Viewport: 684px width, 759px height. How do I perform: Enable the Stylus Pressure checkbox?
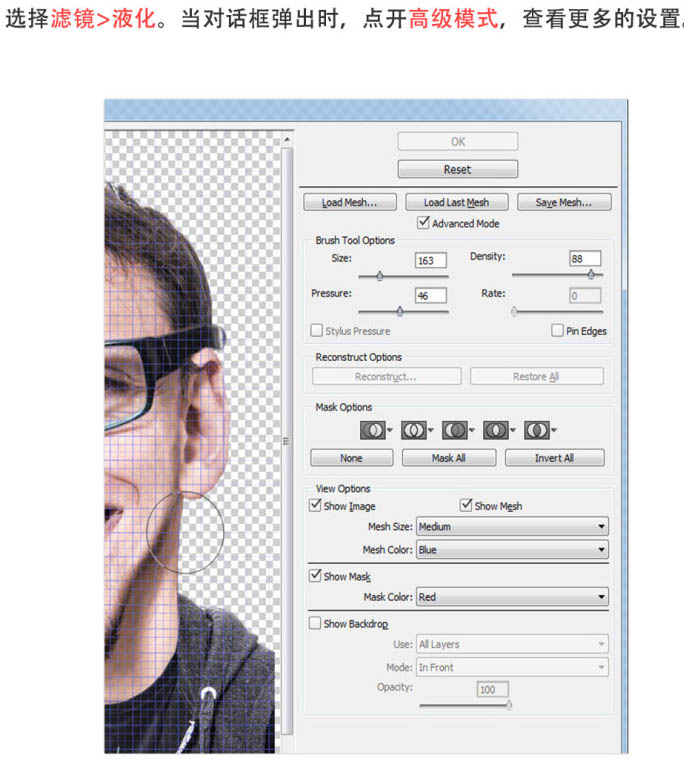click(x=316, y=330)
